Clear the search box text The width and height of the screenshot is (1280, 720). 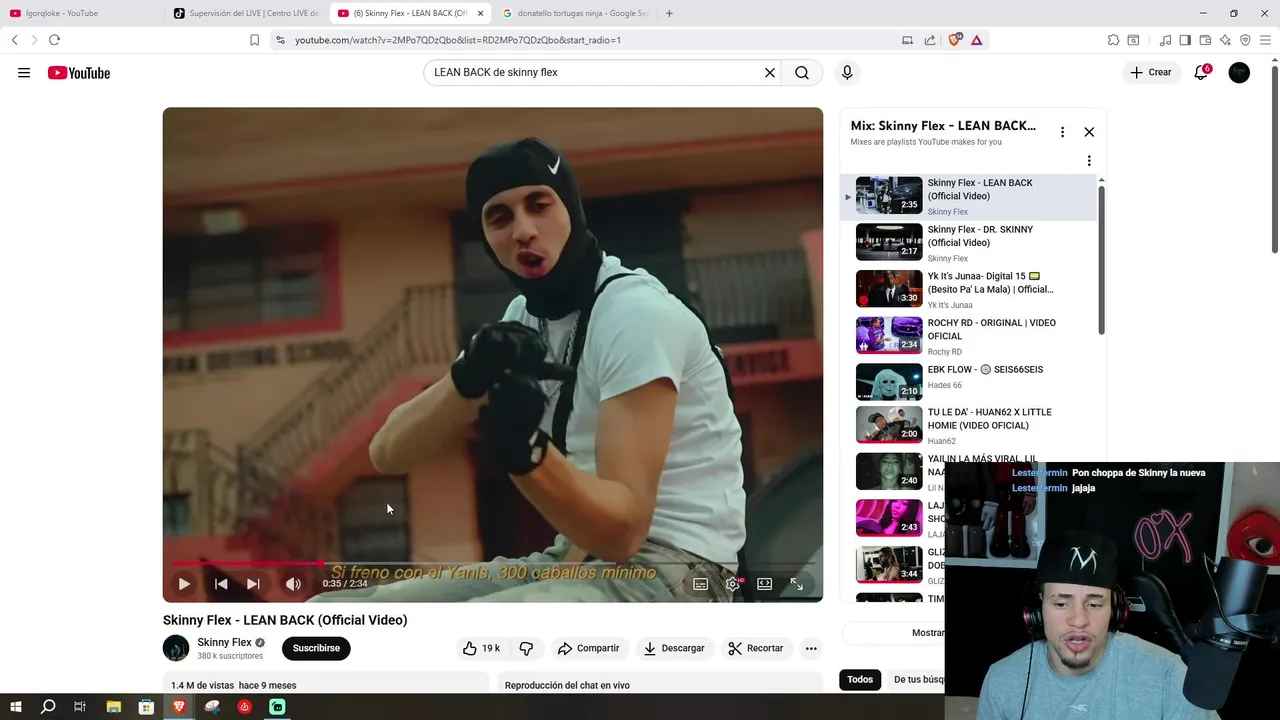coord(770,73)
